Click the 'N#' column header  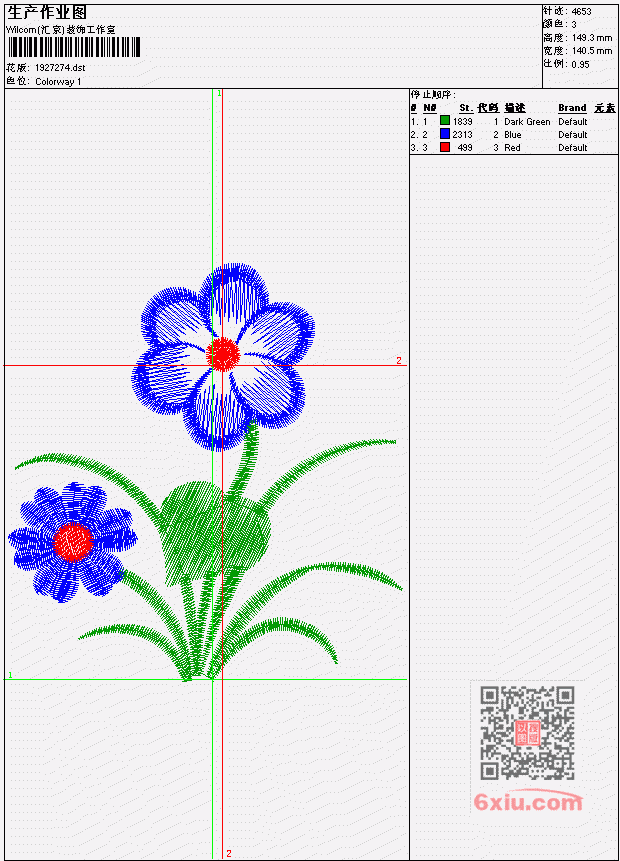pos(429,108)
